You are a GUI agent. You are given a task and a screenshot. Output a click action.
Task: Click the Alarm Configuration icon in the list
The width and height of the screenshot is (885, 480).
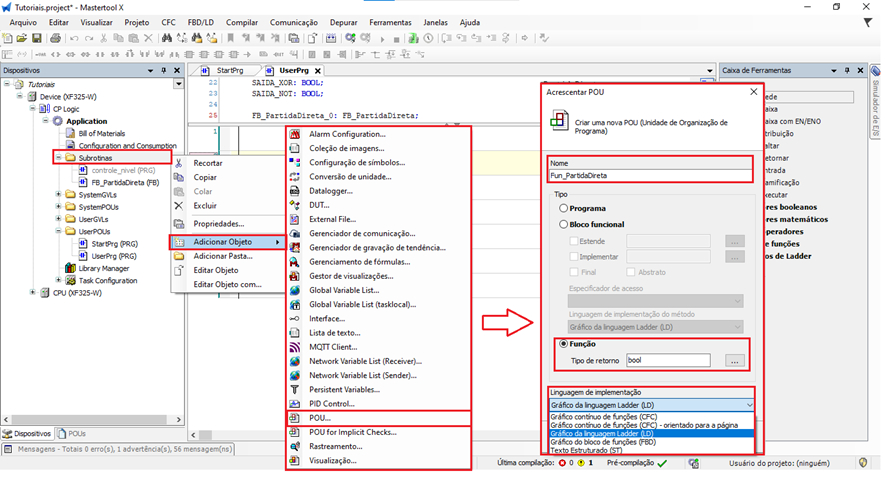coord(295,134)
